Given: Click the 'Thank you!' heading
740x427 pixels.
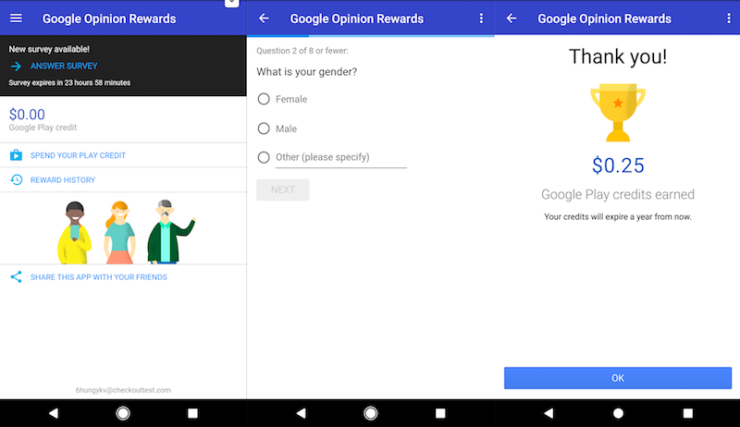Looking at the screenshot, I should [618, 57].
